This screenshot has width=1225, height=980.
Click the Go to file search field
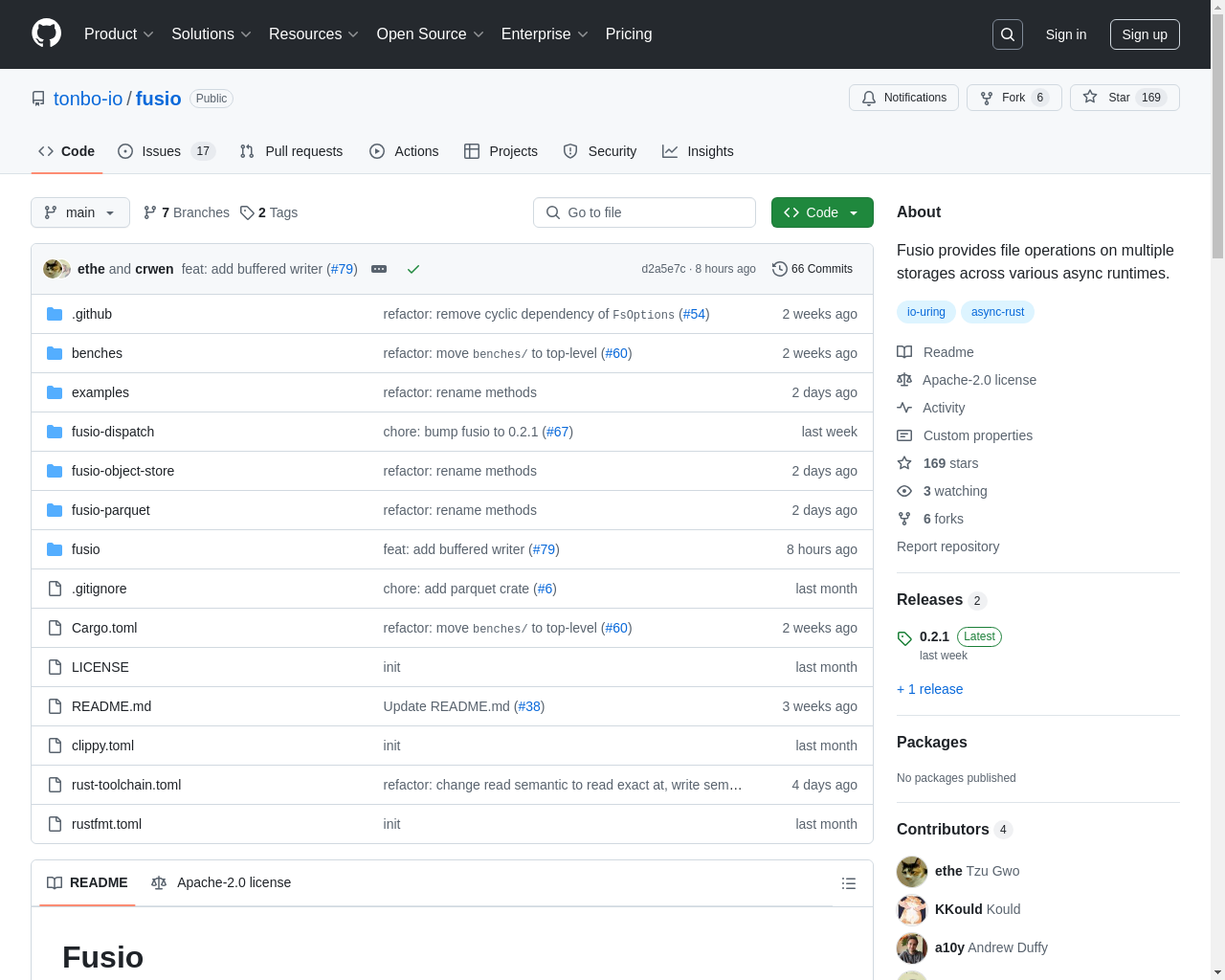tap(644, 212)
